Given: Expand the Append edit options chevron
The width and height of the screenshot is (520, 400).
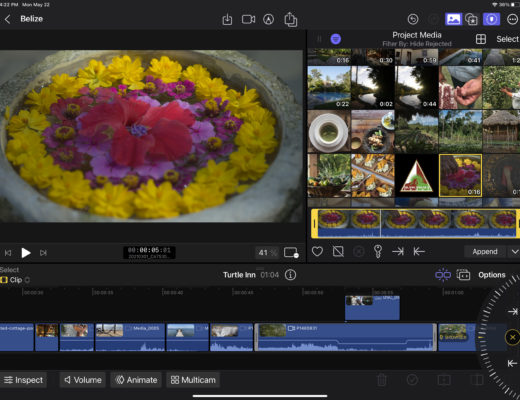Looking at the screenshot, I should coord(514,252).
